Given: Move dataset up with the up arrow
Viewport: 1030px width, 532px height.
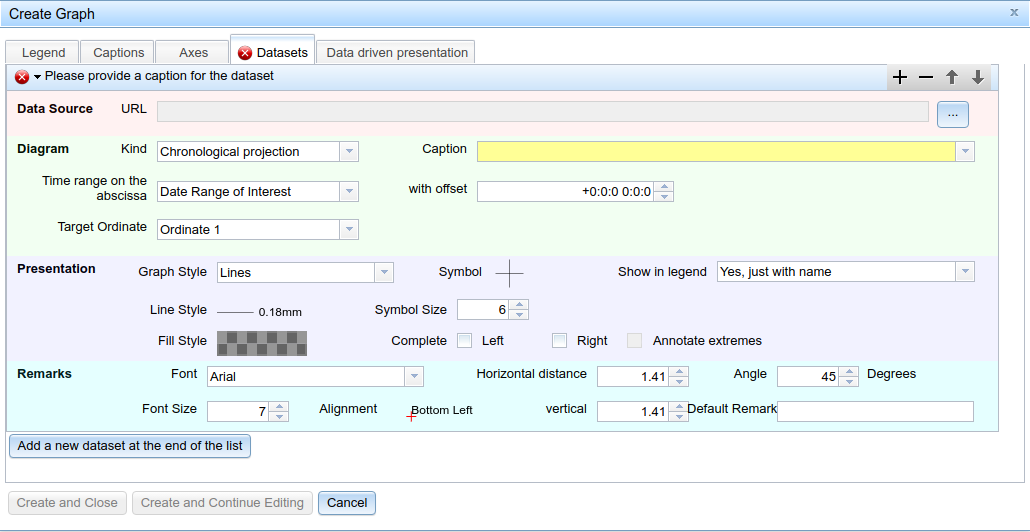Looking at the screenshot, I should pos(952,78).
